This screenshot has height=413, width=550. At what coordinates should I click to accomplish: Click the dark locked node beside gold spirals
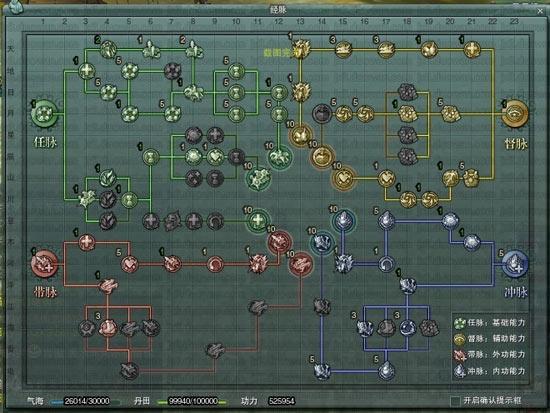[322, 113]
